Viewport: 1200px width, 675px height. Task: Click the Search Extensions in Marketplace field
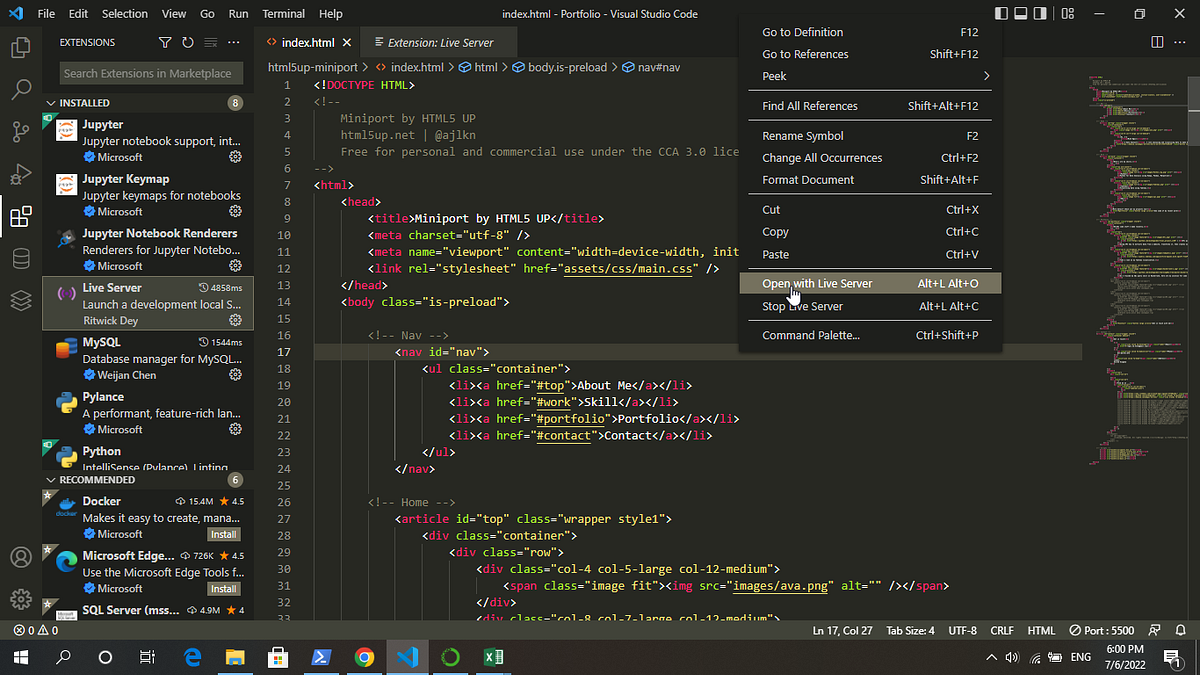tap(147, 73)
